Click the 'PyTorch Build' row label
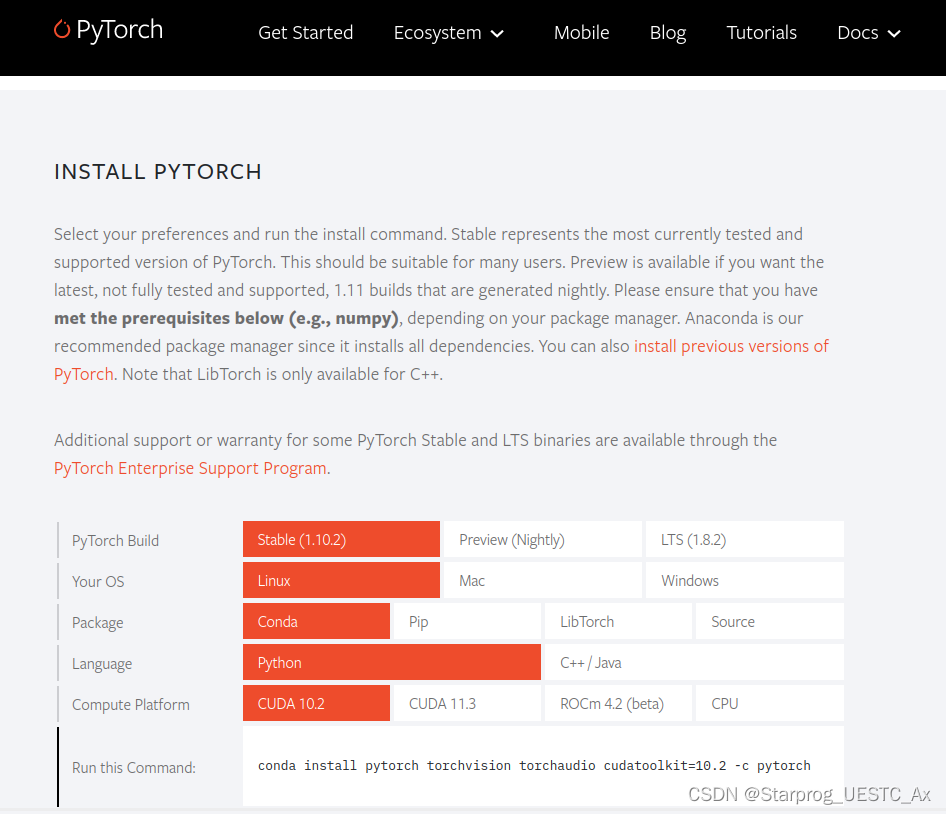Image resolution: width=946 pixels, height=814 pixels. click(115, 540)
